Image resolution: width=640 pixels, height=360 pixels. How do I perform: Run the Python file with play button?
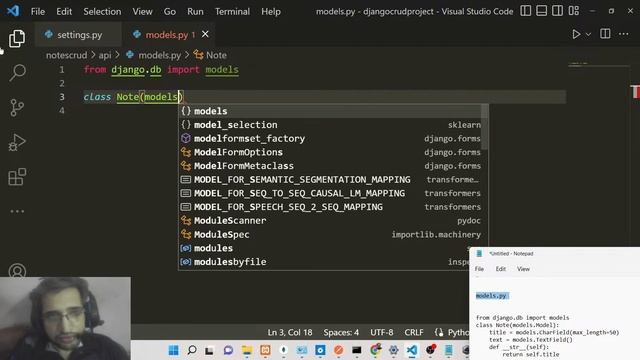[x=576, y=34]
